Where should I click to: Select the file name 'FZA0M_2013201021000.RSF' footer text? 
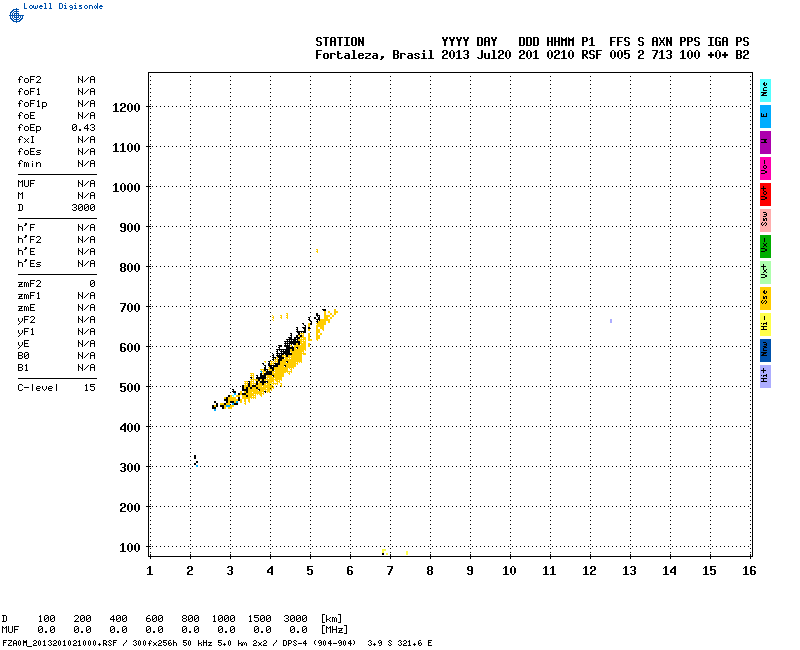60,643
